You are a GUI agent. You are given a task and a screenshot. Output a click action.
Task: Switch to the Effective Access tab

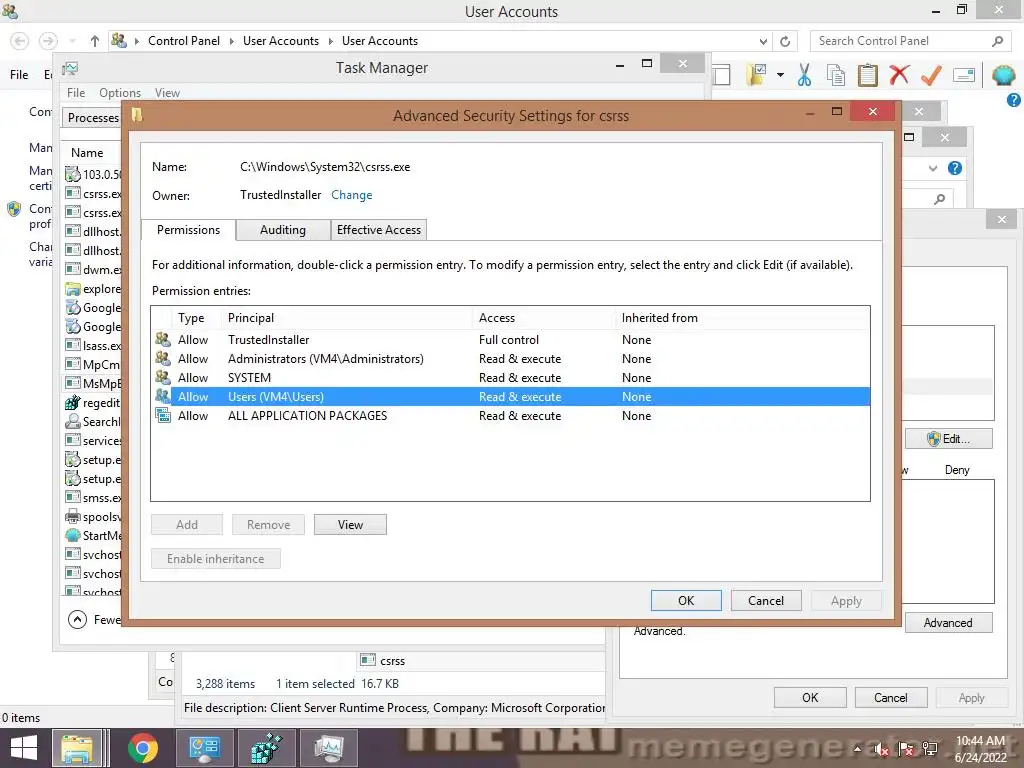[379, 230]
